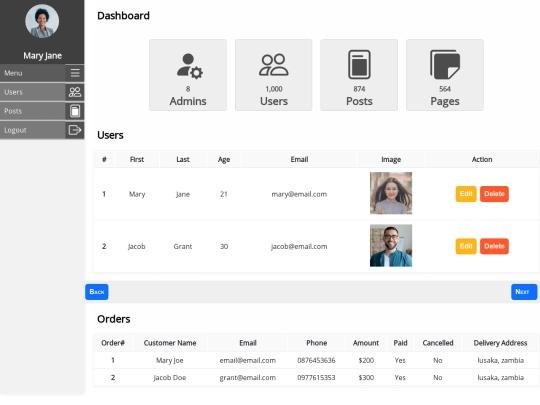Click the Posts document icon in sidebar
540x405 pixels.
[x=75, y=111]
